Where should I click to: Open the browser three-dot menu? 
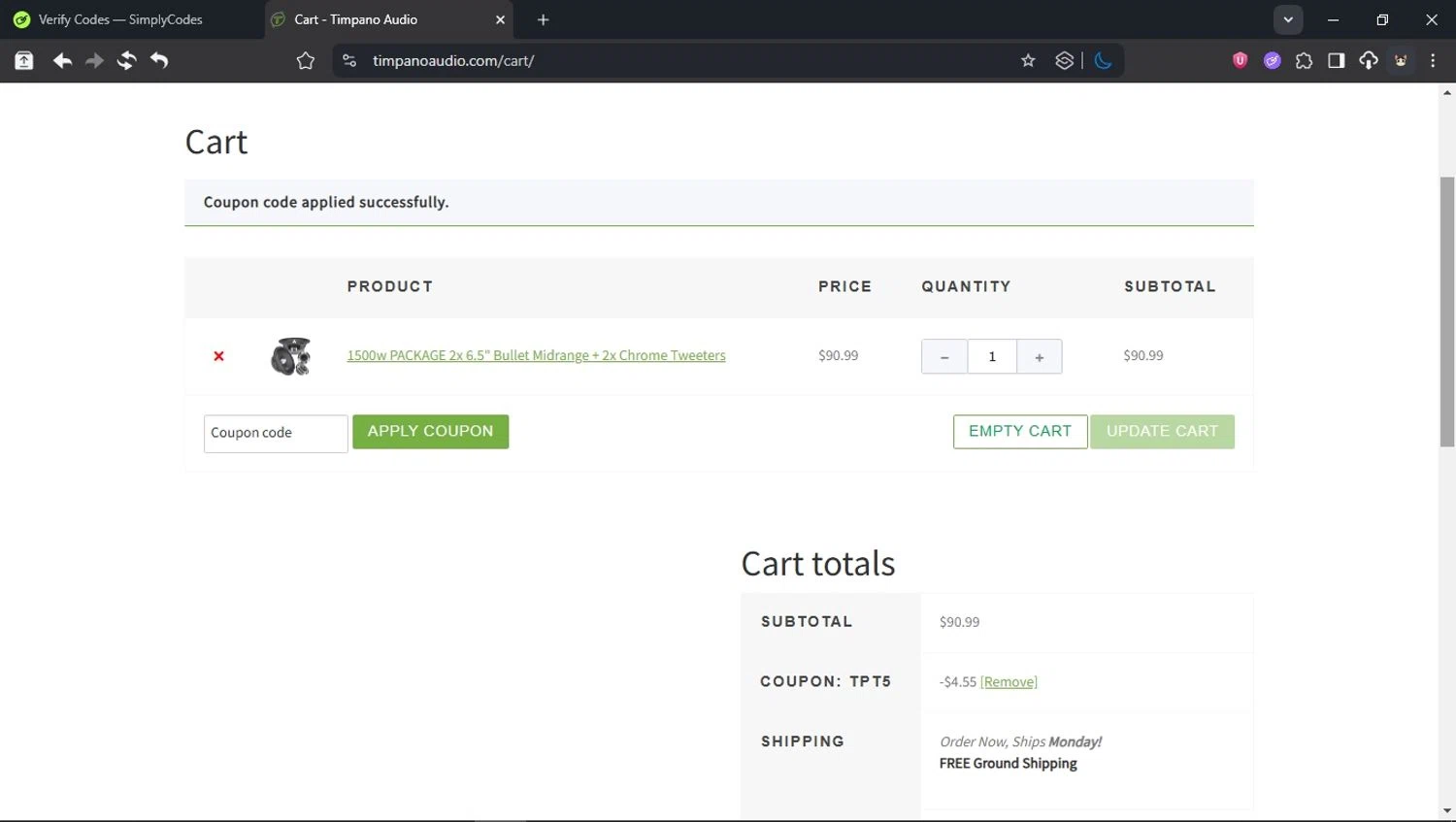[1433, 60]
